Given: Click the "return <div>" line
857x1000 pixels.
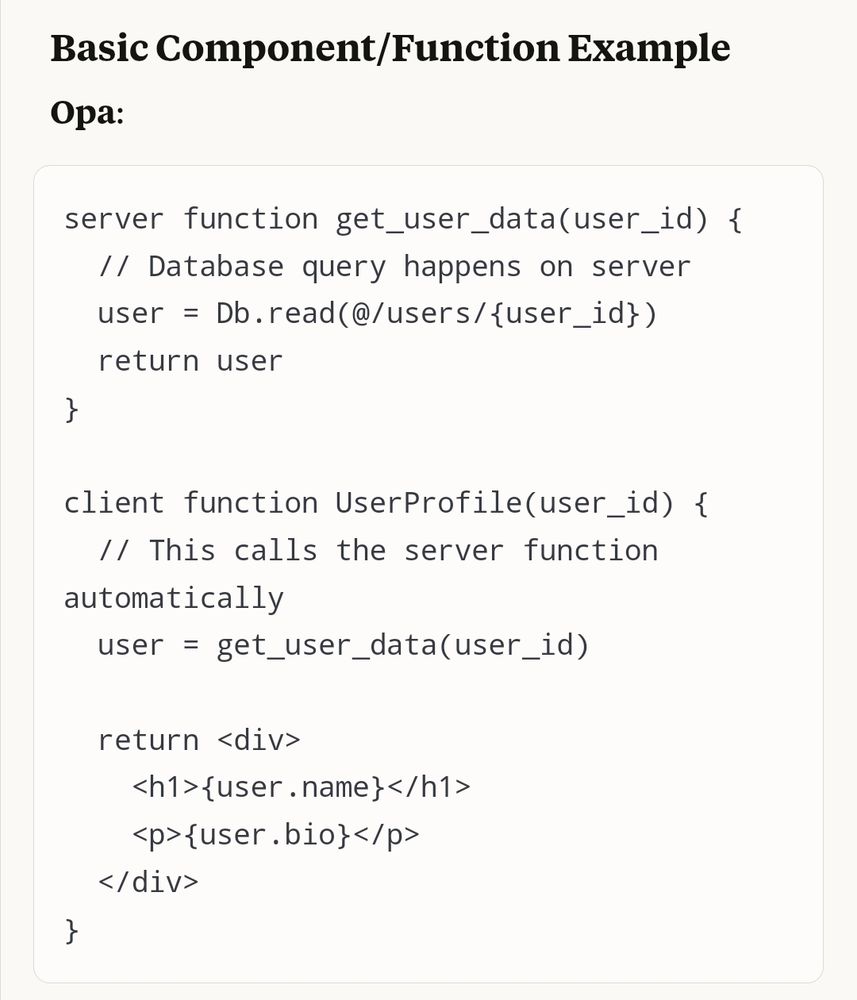Looking at the screenshot, I should (199, 740).
